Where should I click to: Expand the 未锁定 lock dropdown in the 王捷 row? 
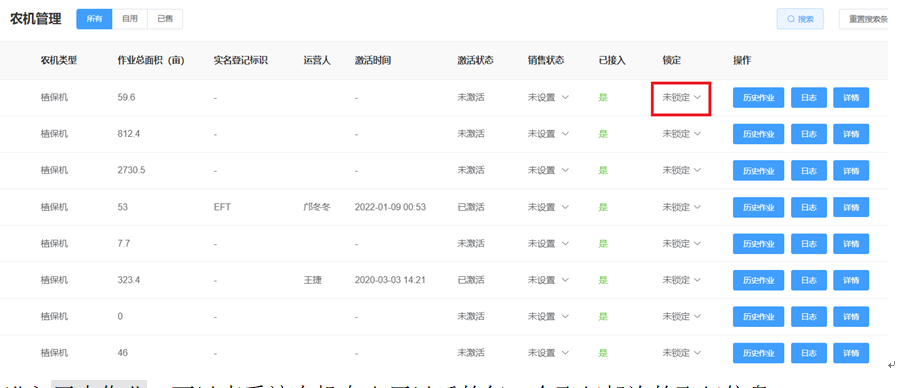coord(681,280)
